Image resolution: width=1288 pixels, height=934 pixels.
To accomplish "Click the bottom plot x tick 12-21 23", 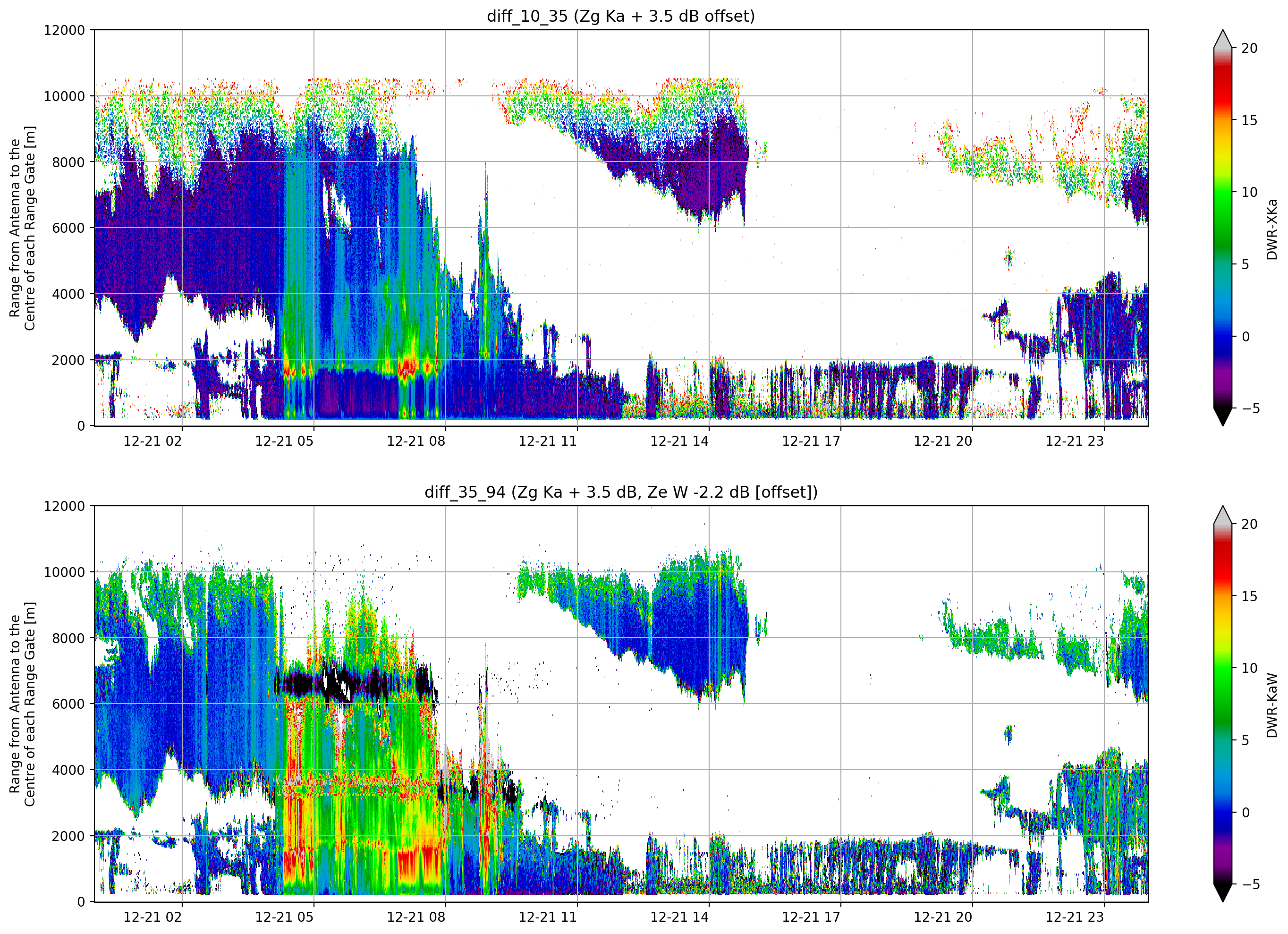I will (x=1075, y=917).
